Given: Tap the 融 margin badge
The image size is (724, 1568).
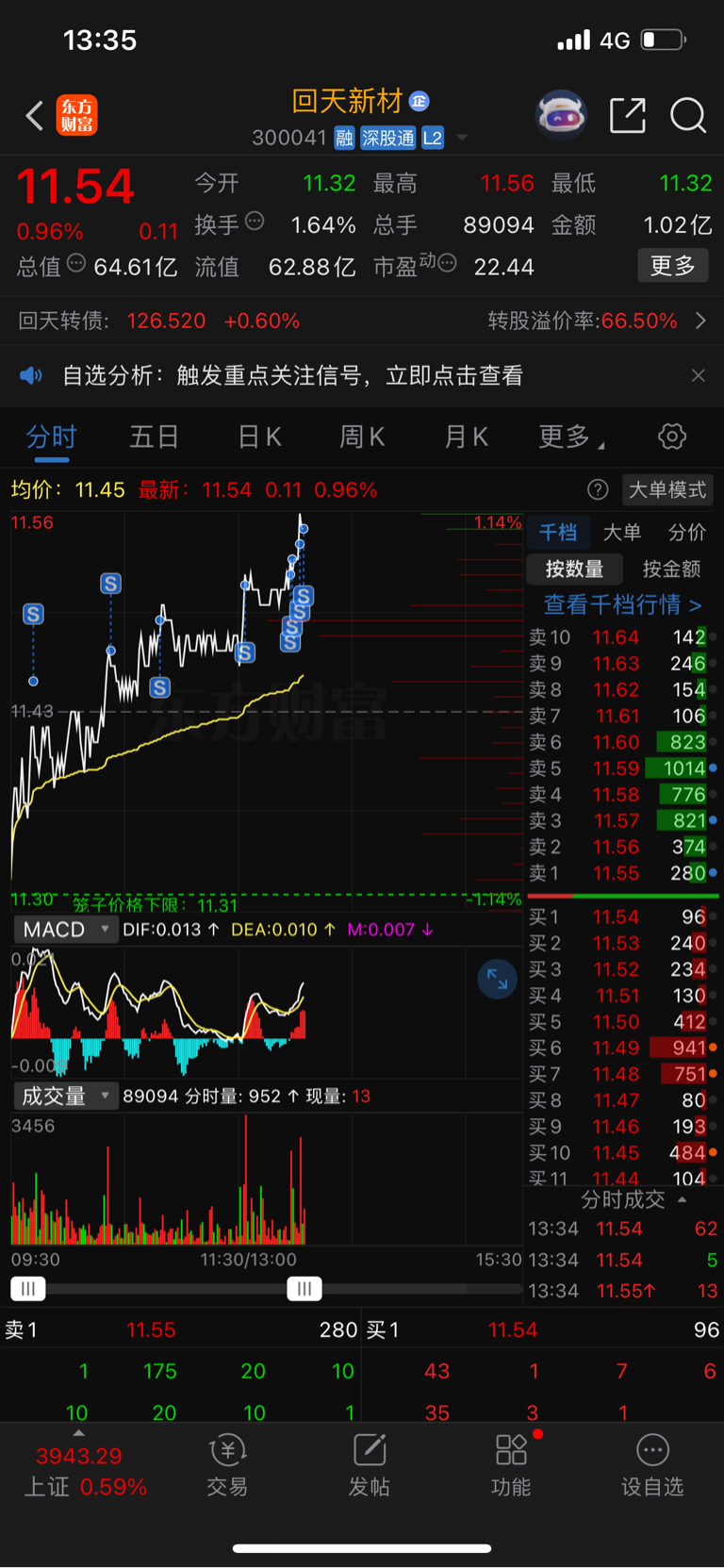Looking at the screenshot, I should 344,138.
